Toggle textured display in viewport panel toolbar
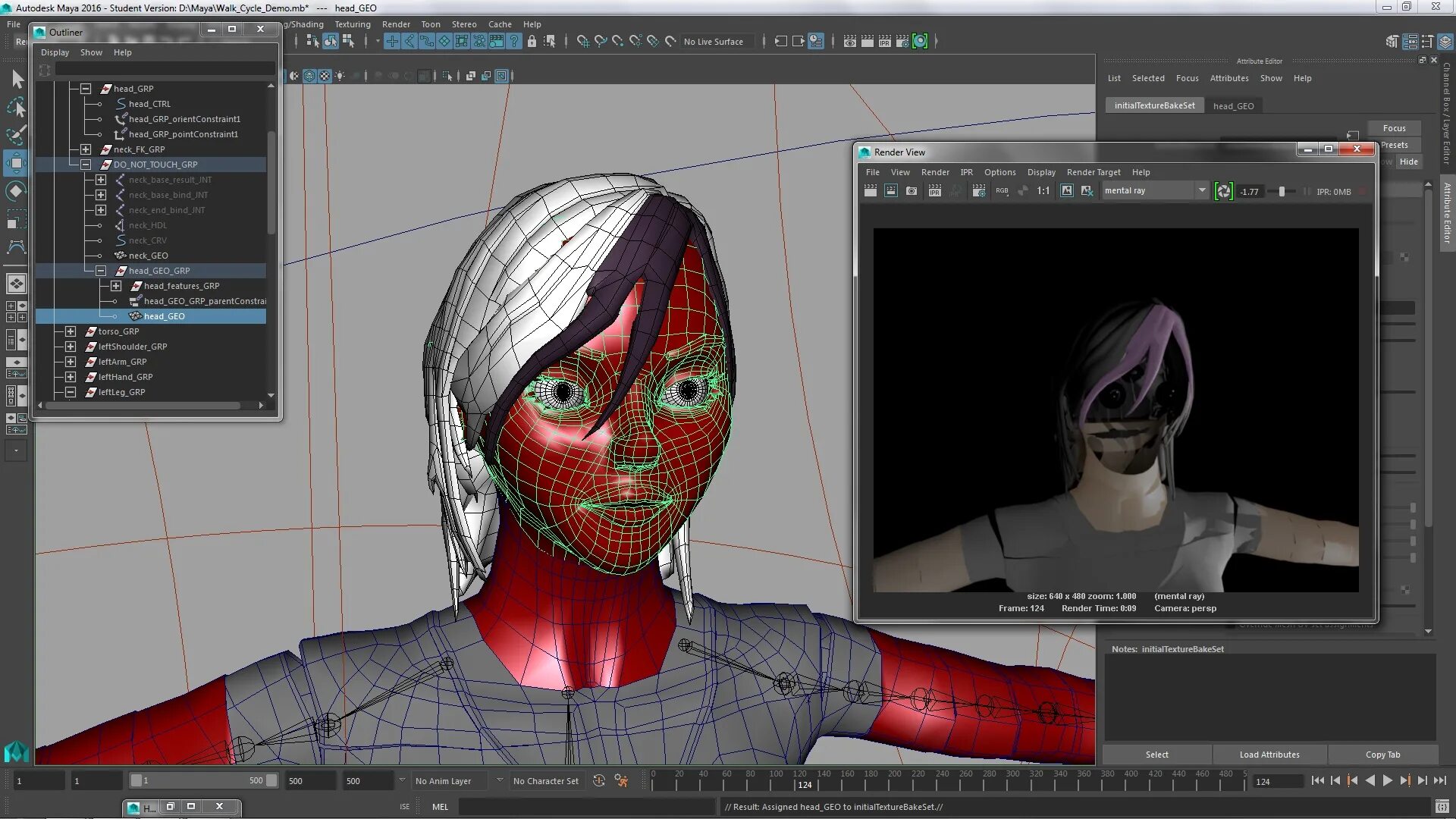The image size is (1456, 819). 325,76
